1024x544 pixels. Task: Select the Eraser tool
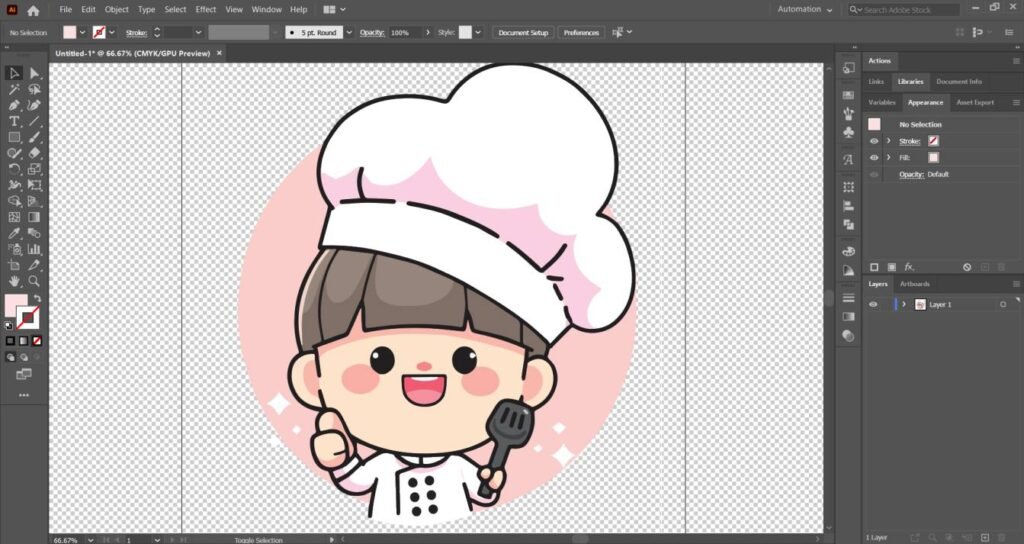point(34,153)
